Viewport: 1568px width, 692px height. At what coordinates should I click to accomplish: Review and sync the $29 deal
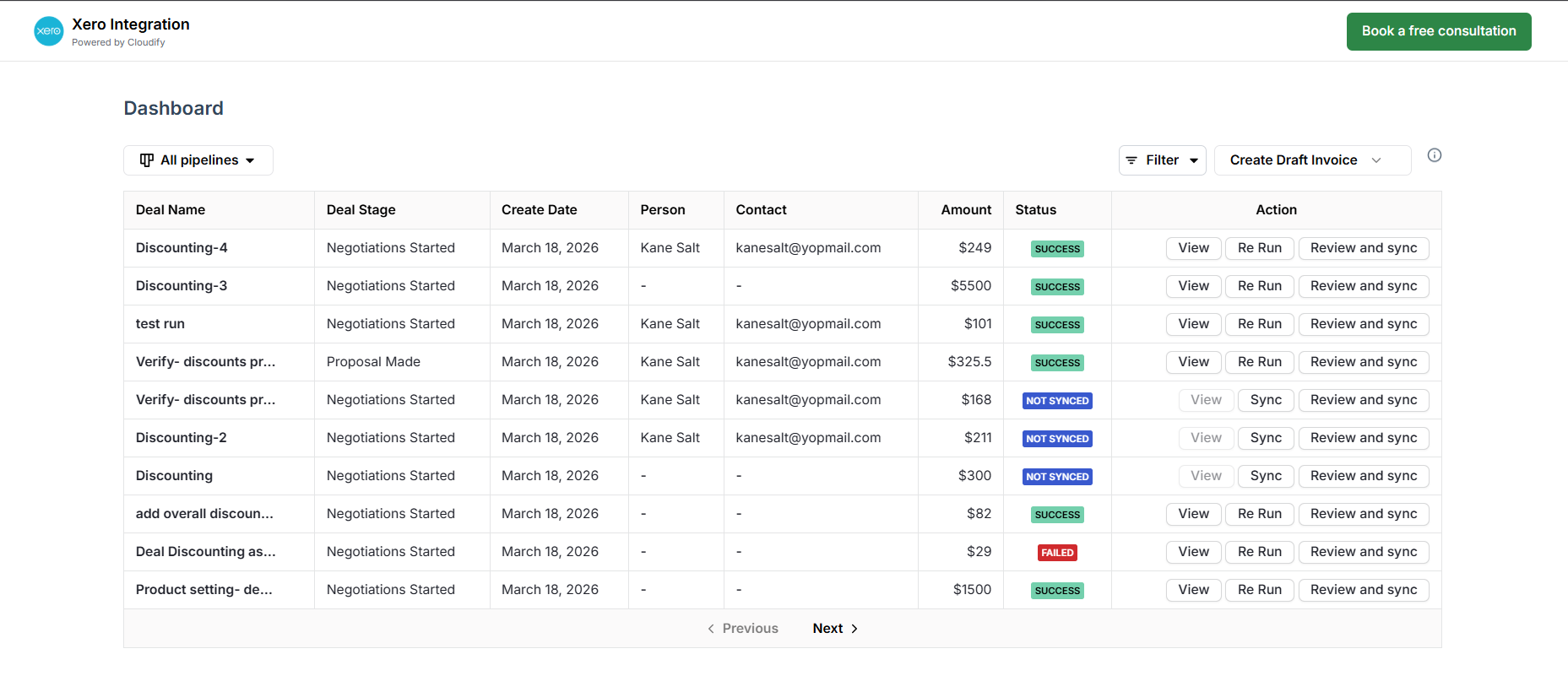(1364, 552)
